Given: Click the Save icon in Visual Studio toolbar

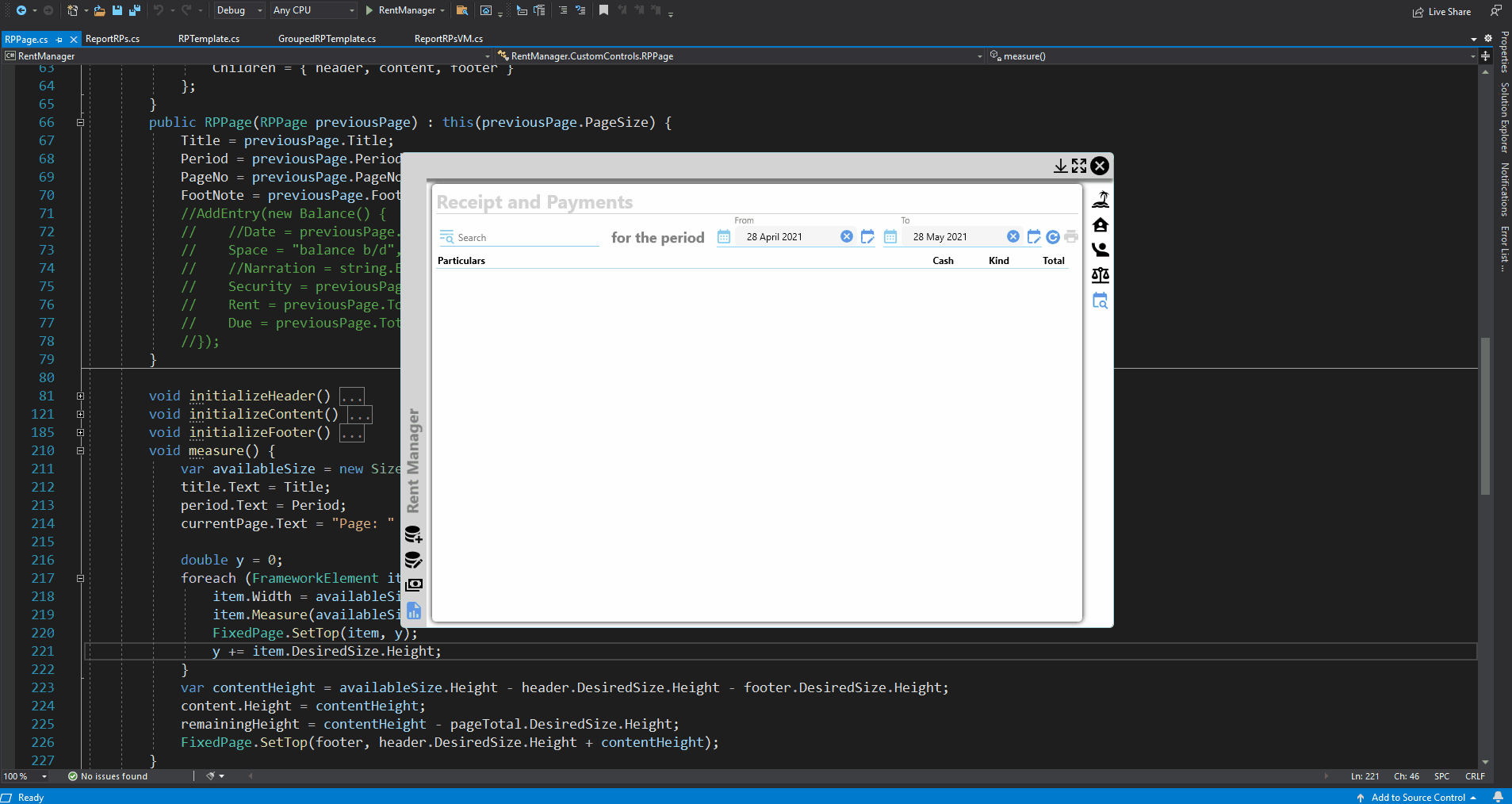Looking at the screenshot, I should click(117, 10).
